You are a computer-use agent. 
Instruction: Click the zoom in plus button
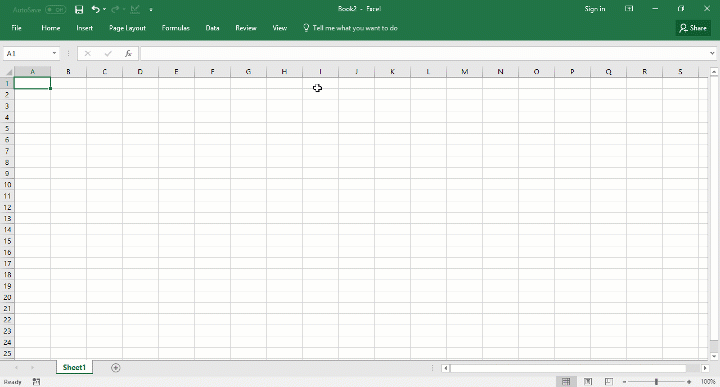pyautogui.click(x=689, y=382)
